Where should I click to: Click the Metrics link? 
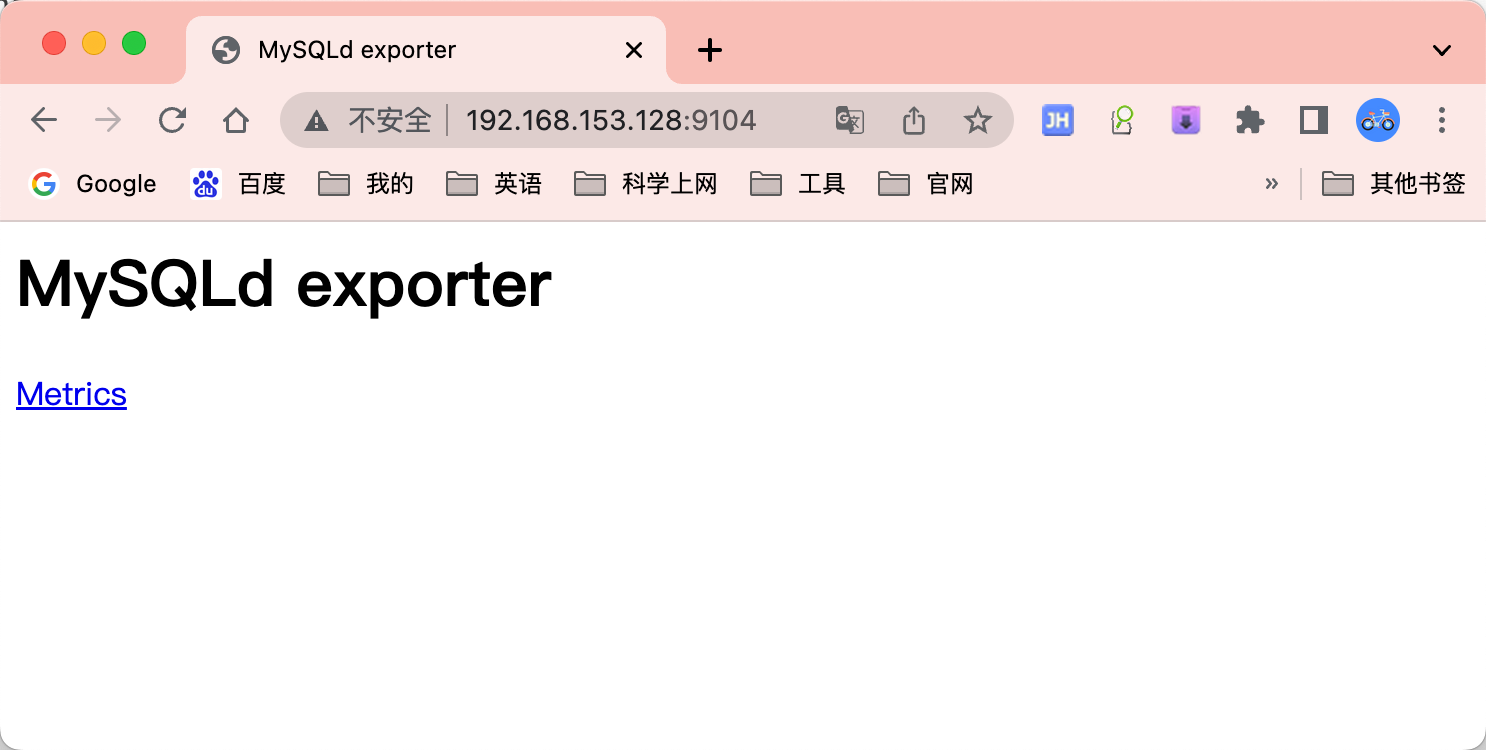pyautogui.click(x=72, y=394)
